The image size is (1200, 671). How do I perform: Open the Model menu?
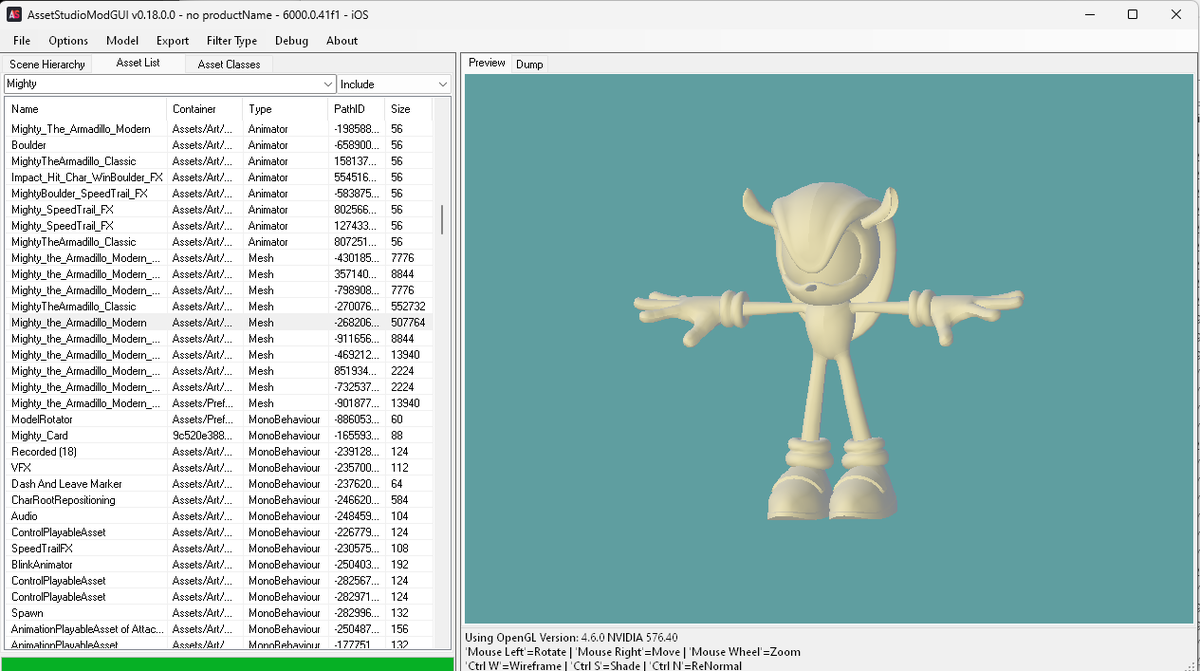(122, 40)
